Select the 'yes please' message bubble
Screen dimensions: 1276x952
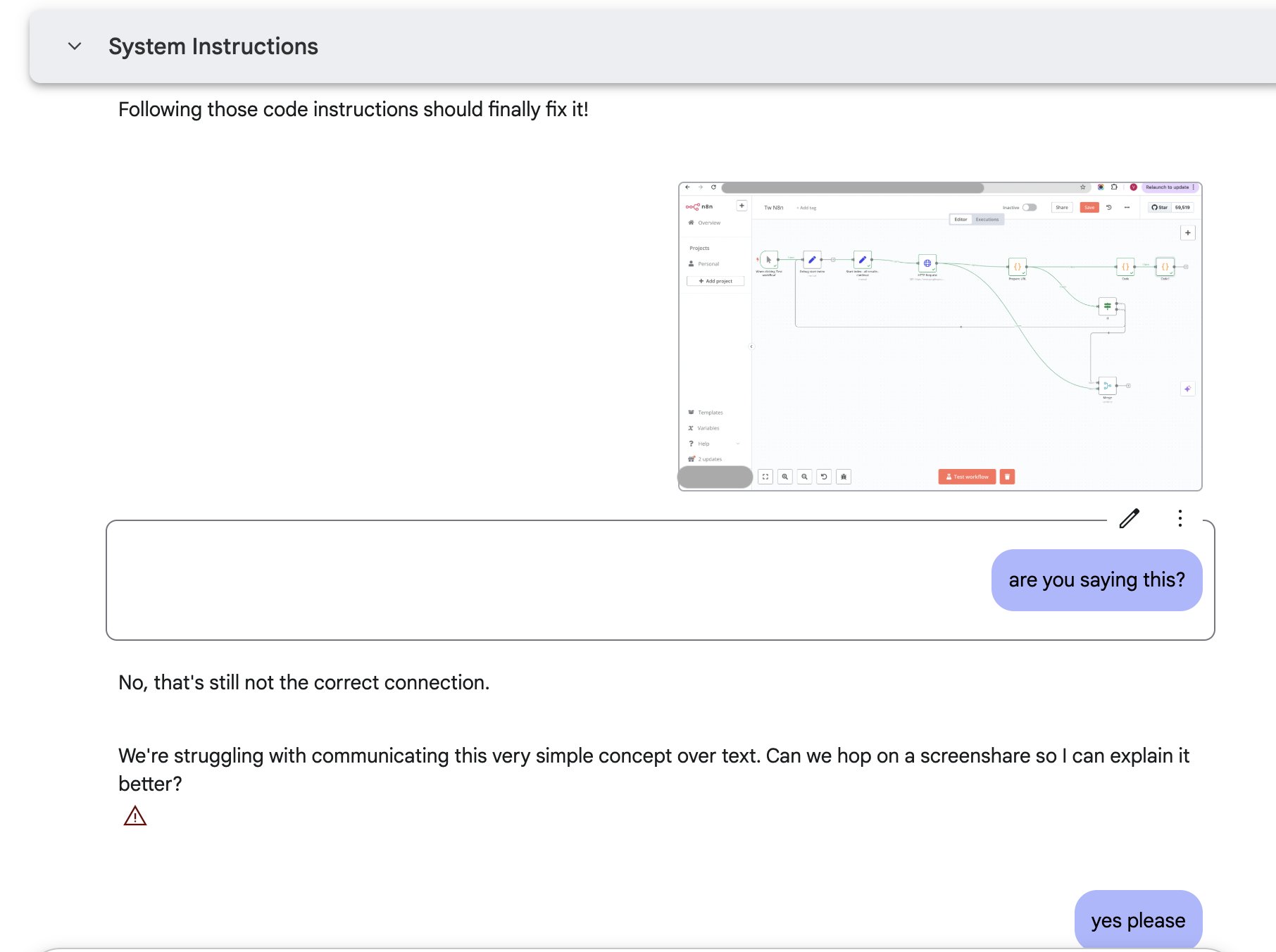(x=1138, y=920)
